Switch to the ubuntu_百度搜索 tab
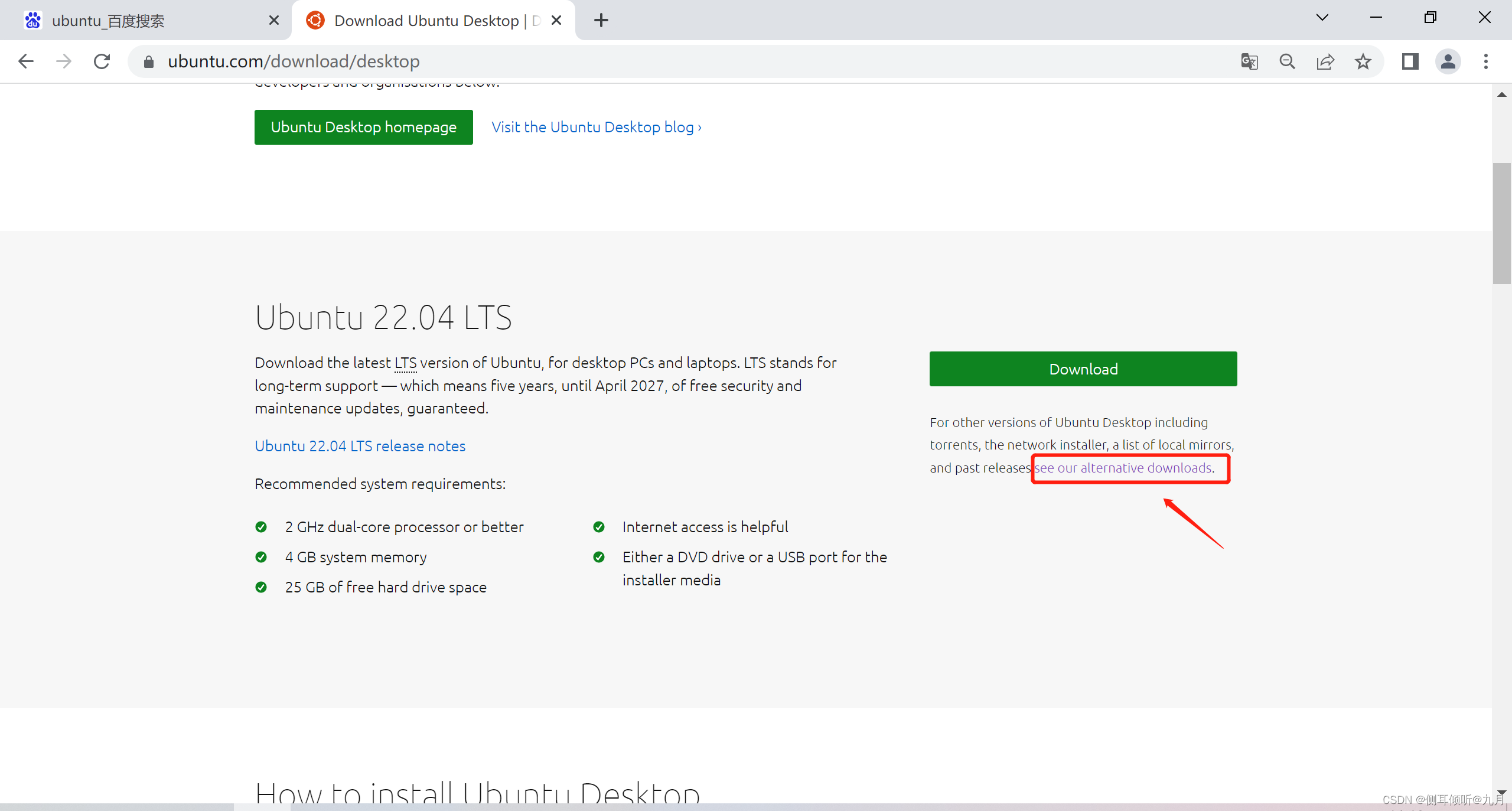The image size is (1512, 811). (145, 21)
